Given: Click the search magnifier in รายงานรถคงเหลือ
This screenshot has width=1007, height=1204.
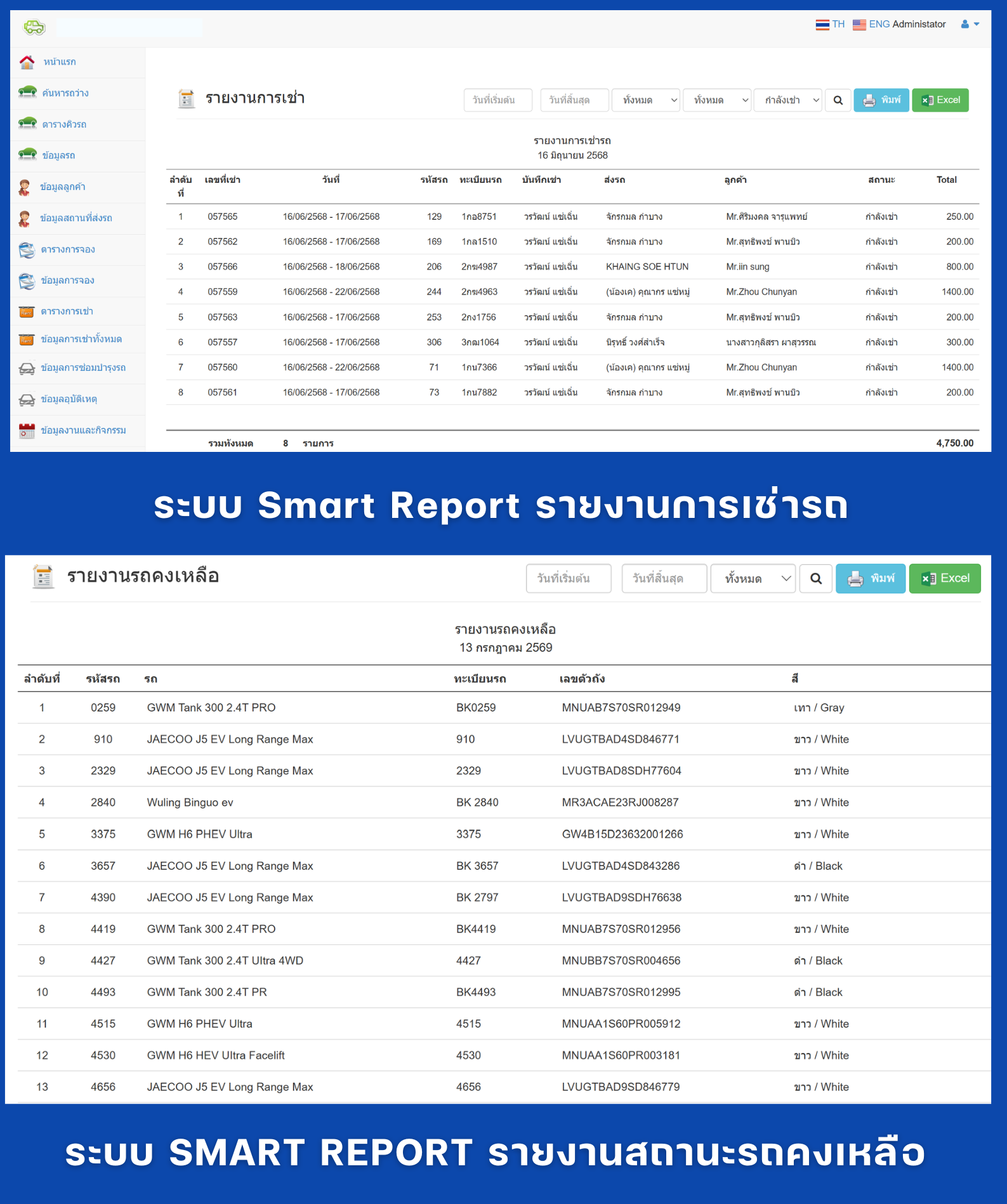Looking at the screenshot, I should click(816, 579).
